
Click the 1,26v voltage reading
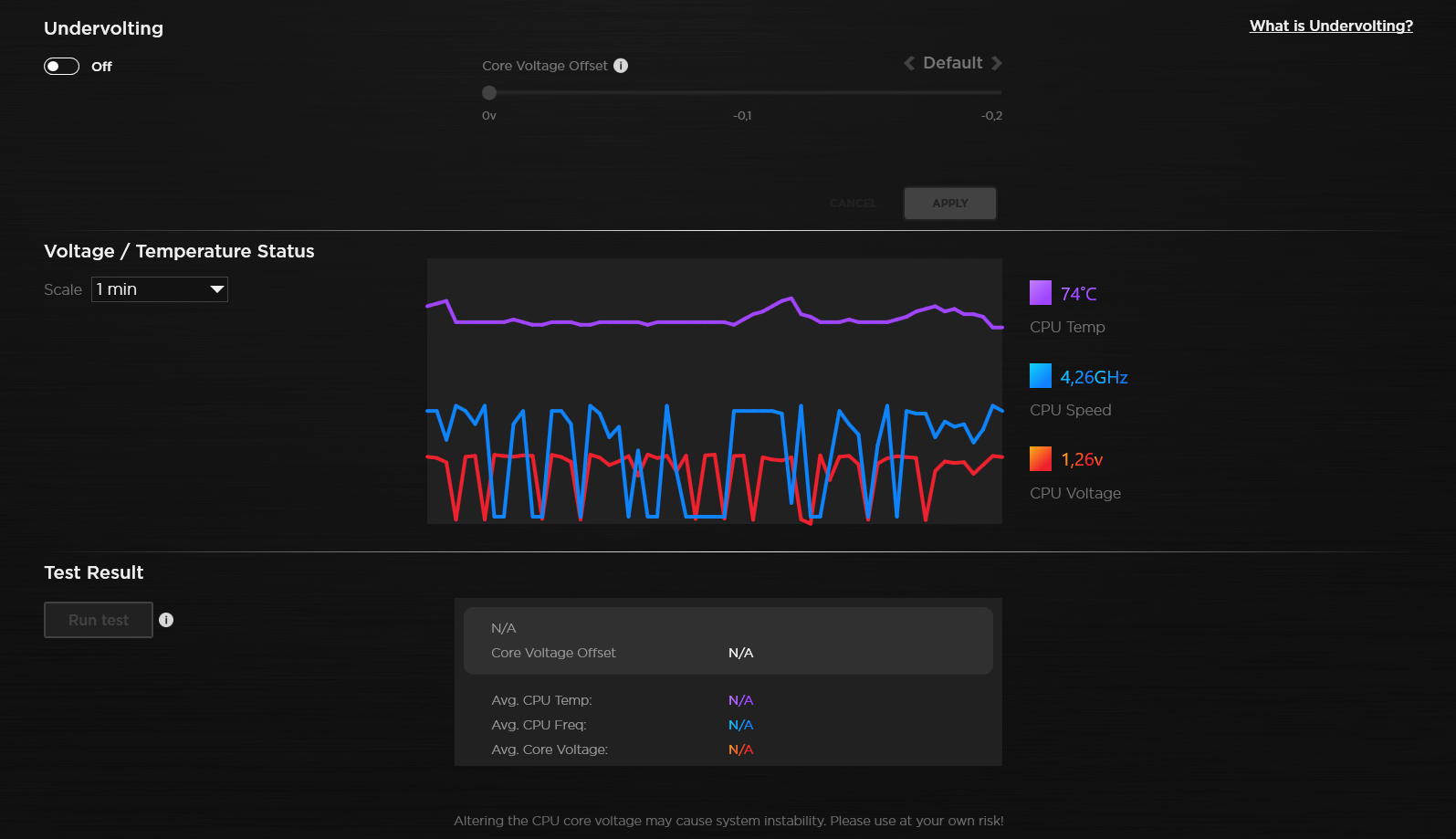tap(1082, 459)
